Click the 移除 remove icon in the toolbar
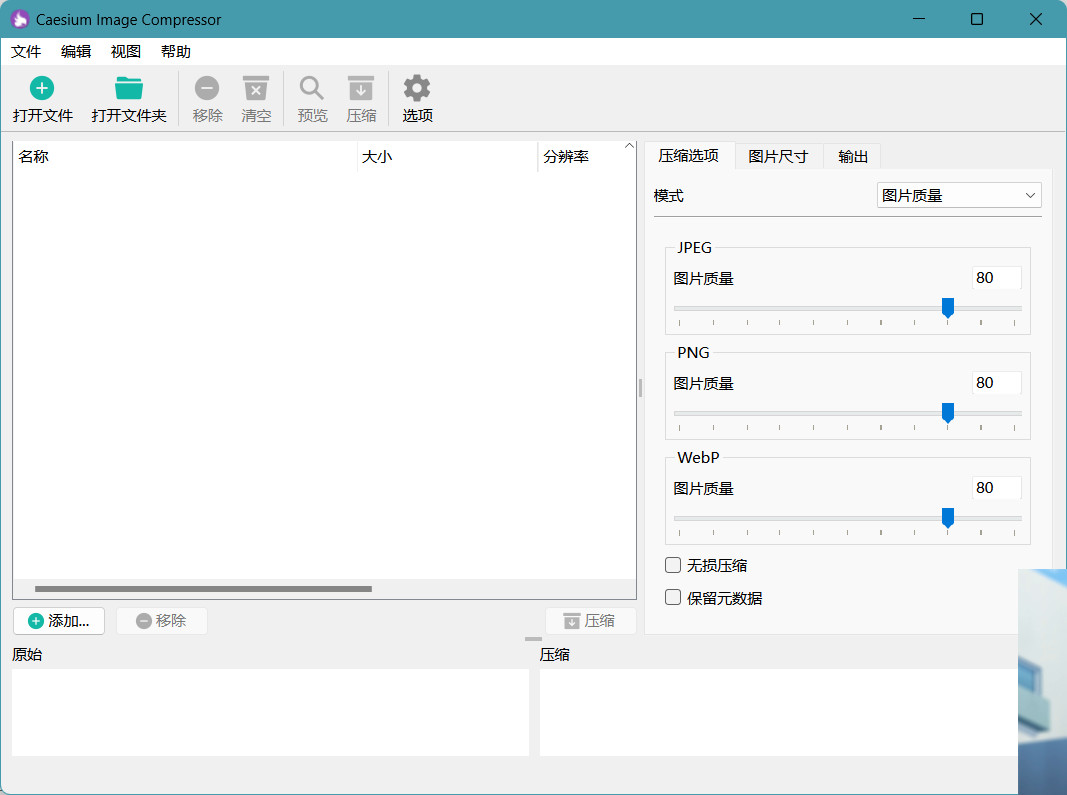Image resolution: width=1067 pixels, height=795 pixels. click(207, 88)
